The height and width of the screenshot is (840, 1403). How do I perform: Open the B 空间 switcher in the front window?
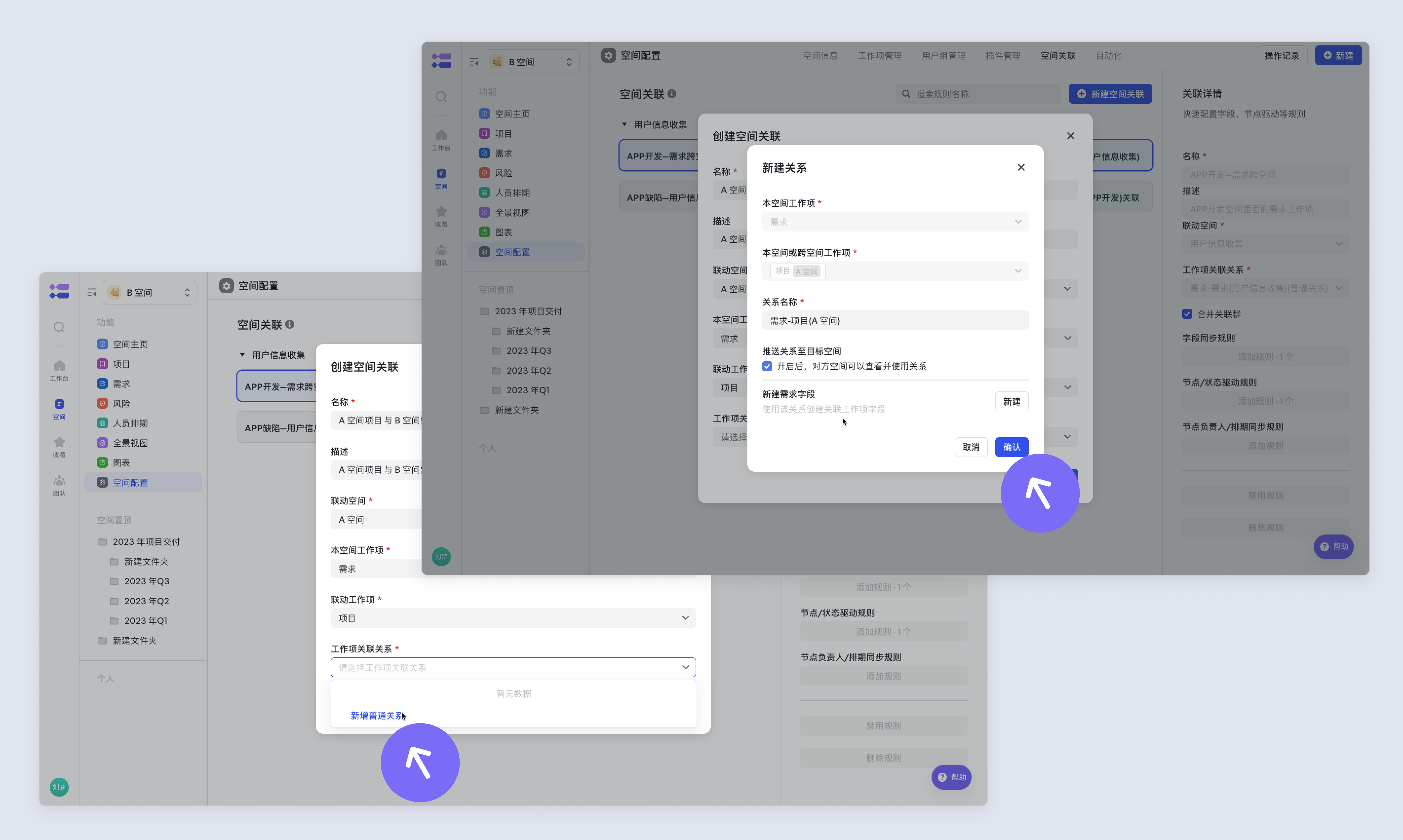pos(532,62)
